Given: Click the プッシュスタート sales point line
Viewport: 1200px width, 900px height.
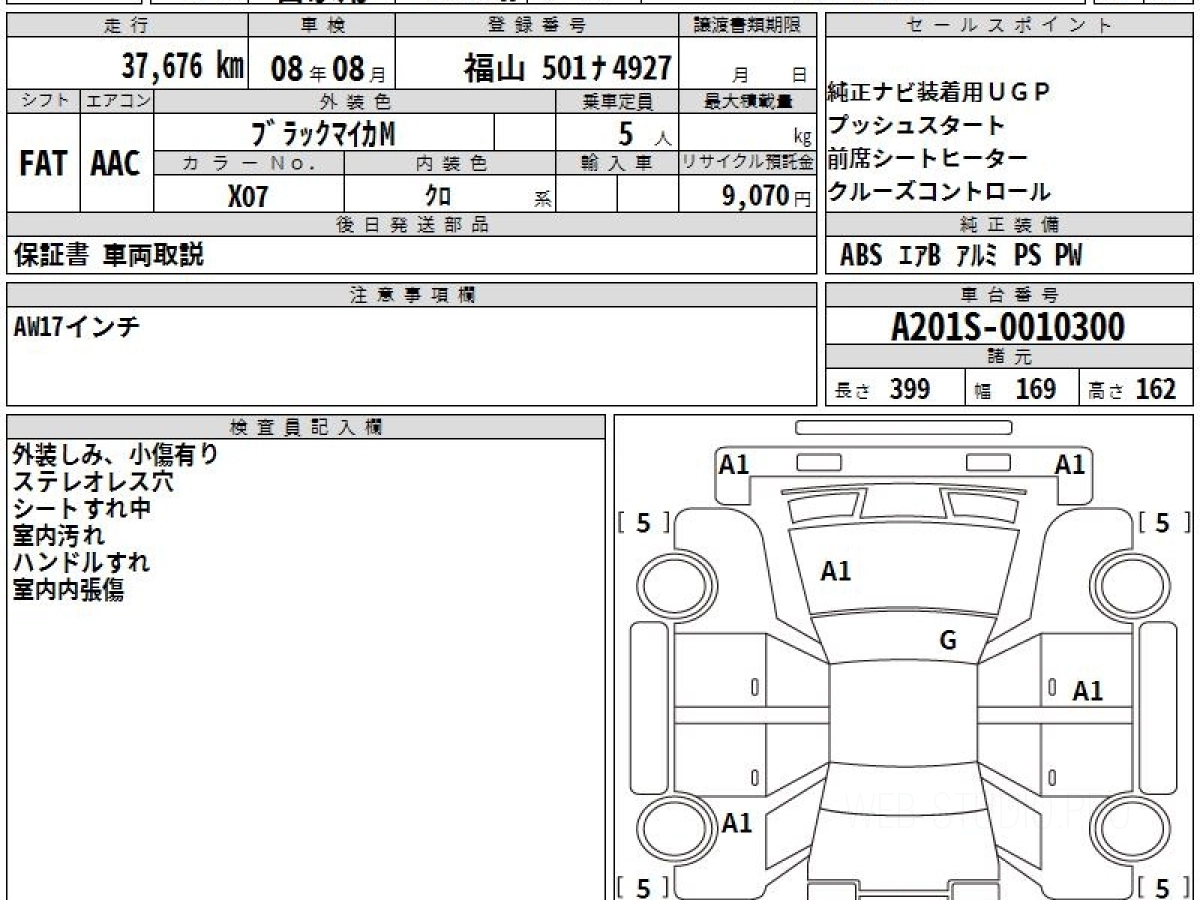Looking at the screenshot, I should point(915,126).
